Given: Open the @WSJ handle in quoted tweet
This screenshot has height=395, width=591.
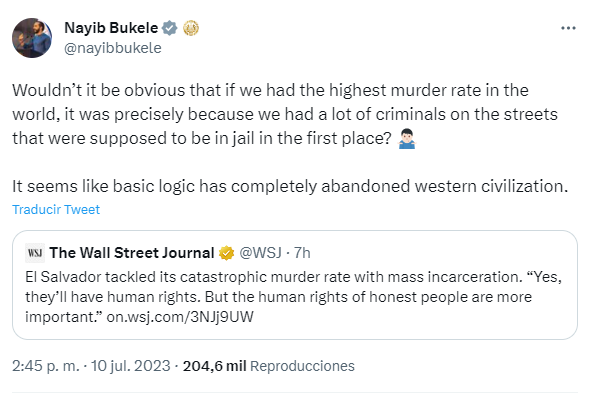Looking at the screenshot, I should coord(260,253).
